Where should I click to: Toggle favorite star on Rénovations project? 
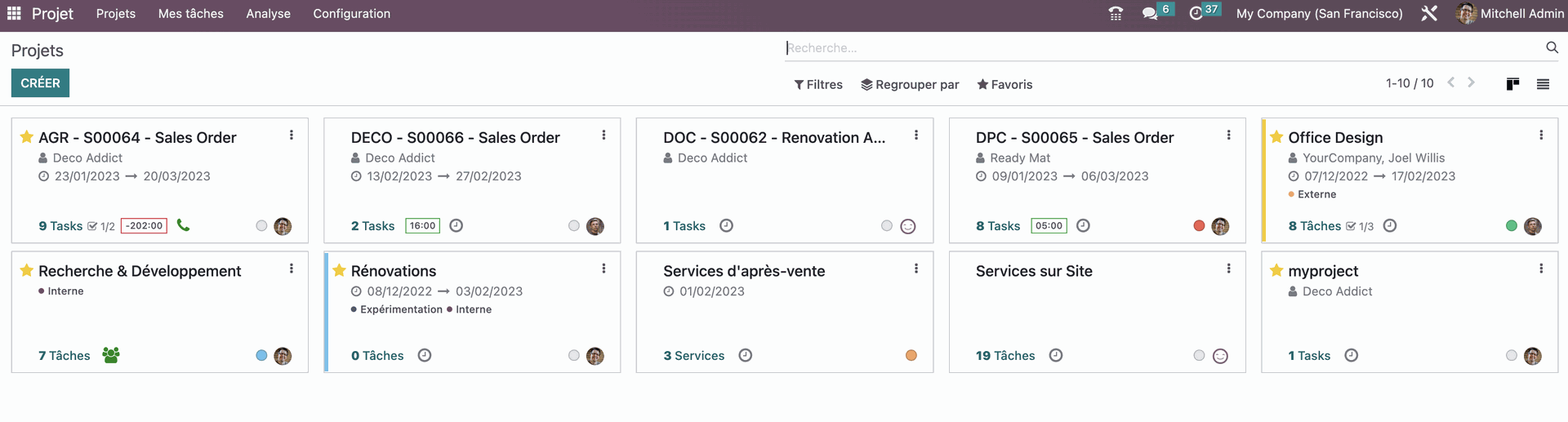340,270
